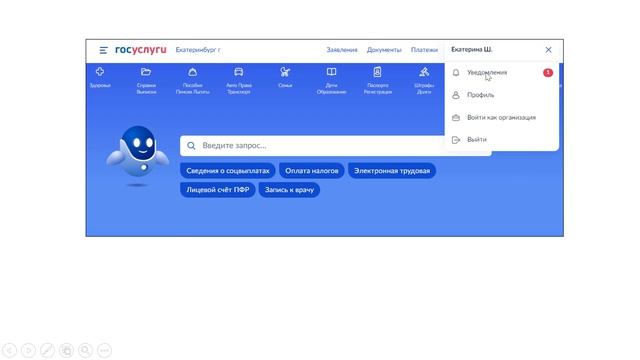Close the user menu with the X
Screen dimensions: 640x360
[x=548, y=50]
